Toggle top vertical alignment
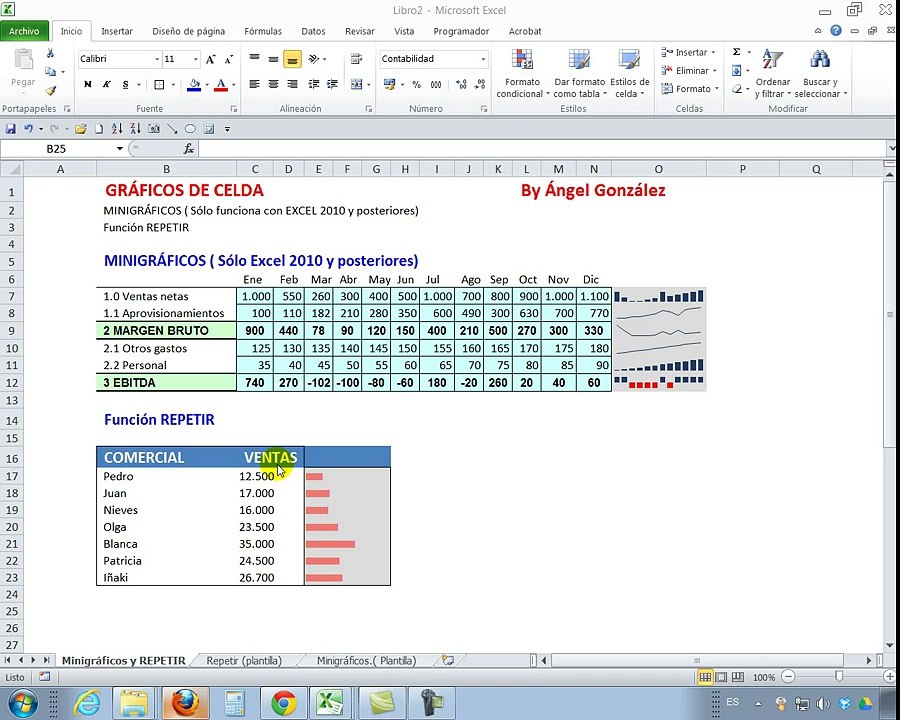900x720 pixels. pyautogui.click(x=254, y=59)
